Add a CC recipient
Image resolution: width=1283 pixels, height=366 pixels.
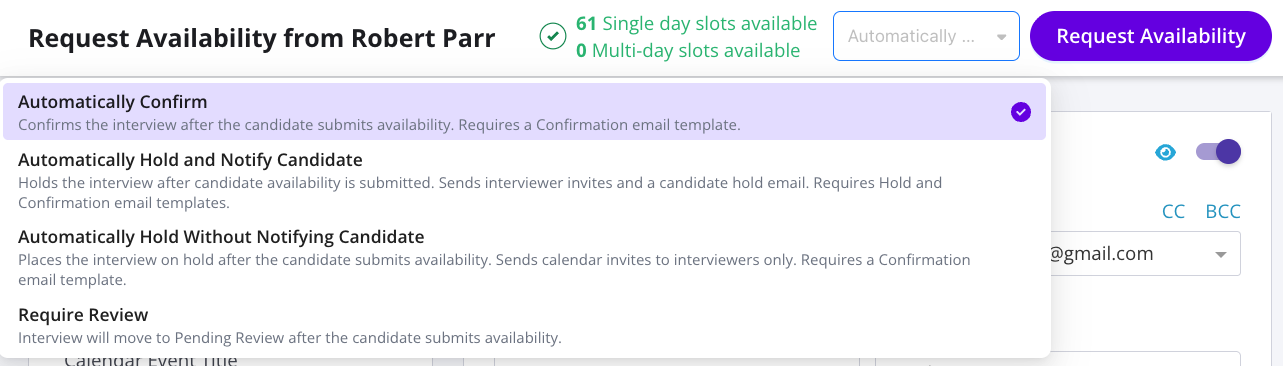(x=1173, y=211)
